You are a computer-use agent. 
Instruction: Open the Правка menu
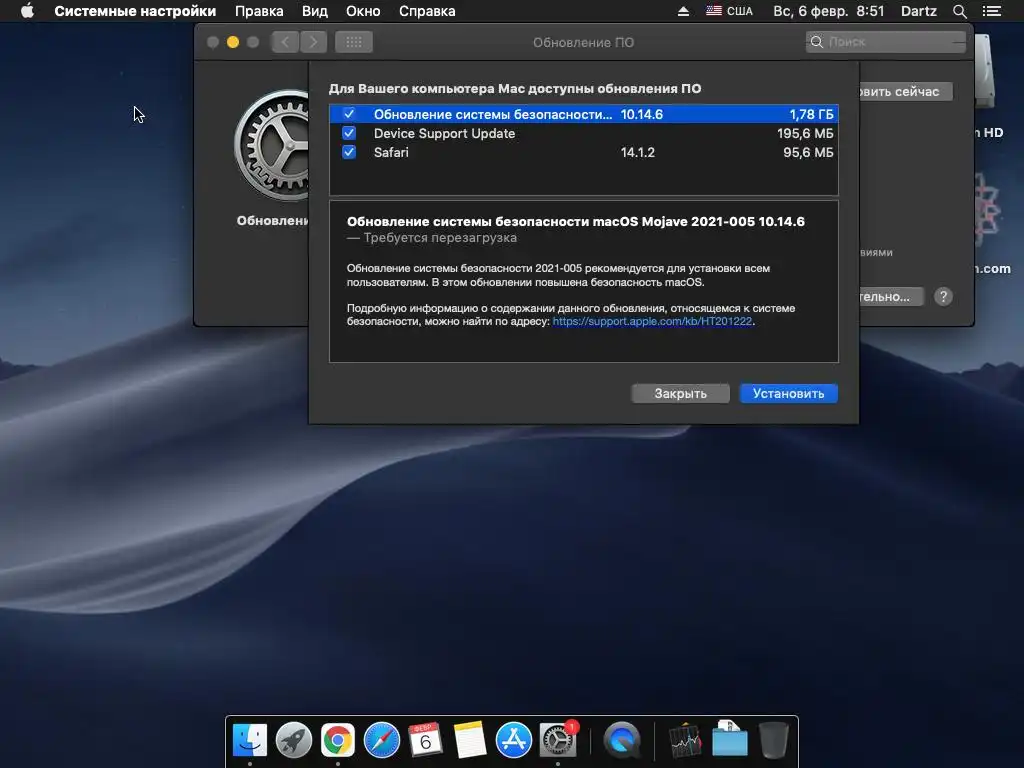259,11
